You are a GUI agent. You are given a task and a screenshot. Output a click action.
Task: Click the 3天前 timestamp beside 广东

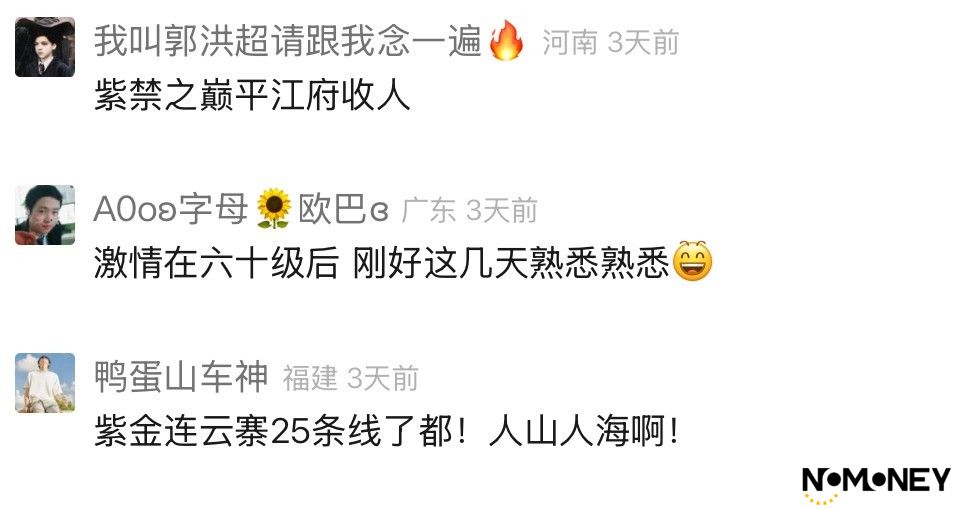[x=502, y=211]
